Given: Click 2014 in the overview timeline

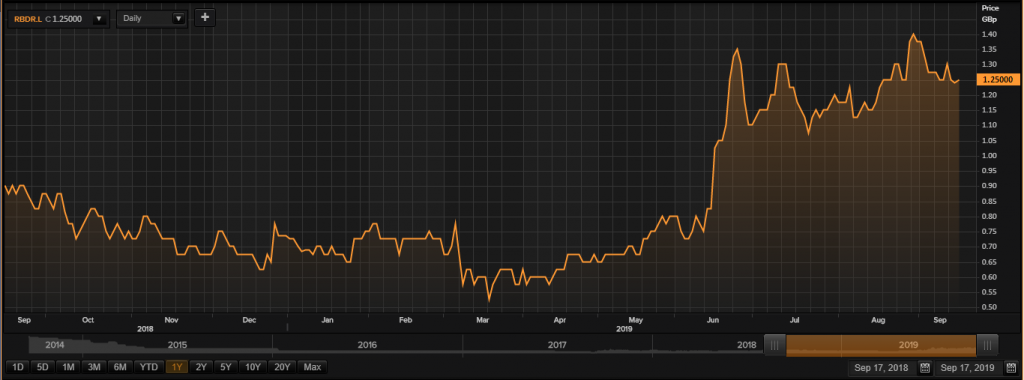Looking at the screenshot, I should tap(55, 345).
